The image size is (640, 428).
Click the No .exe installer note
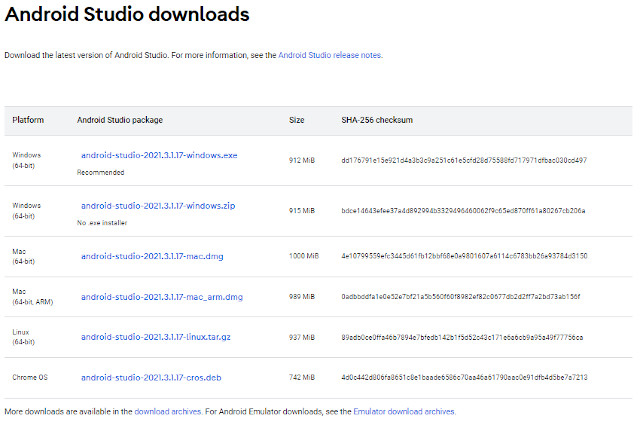click(x=102, y=223)
